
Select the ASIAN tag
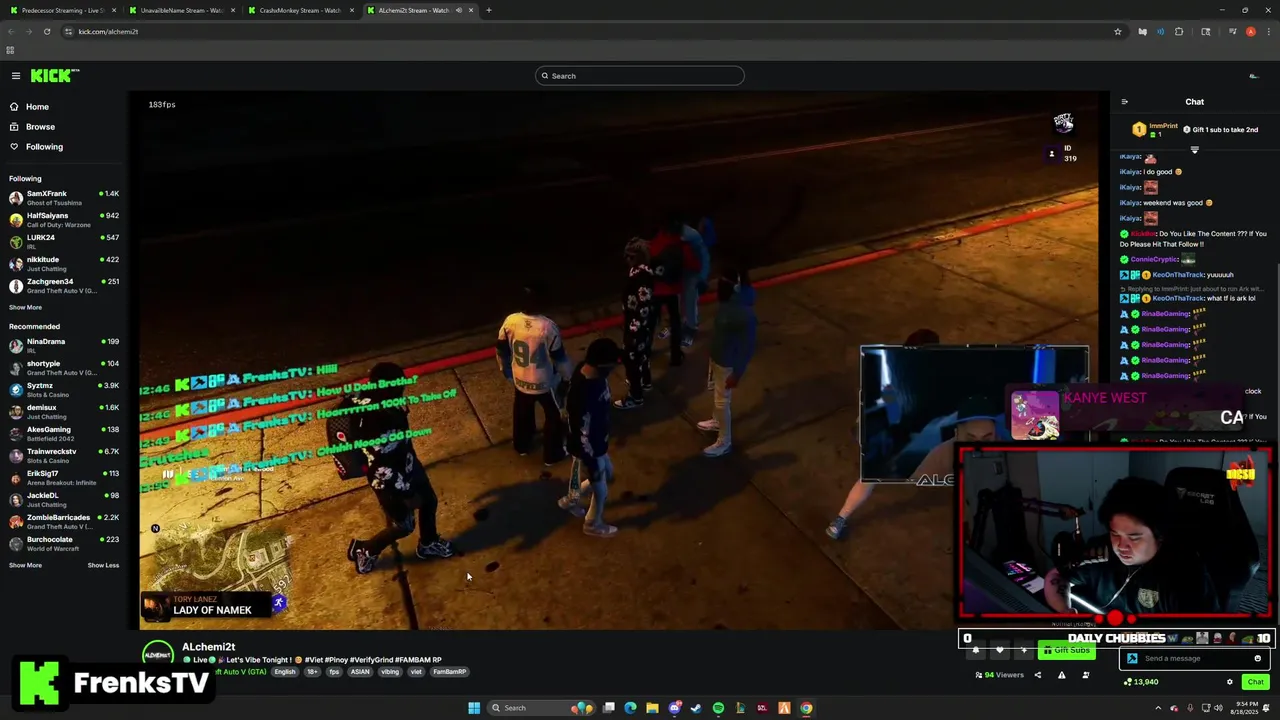click(360, 672)
